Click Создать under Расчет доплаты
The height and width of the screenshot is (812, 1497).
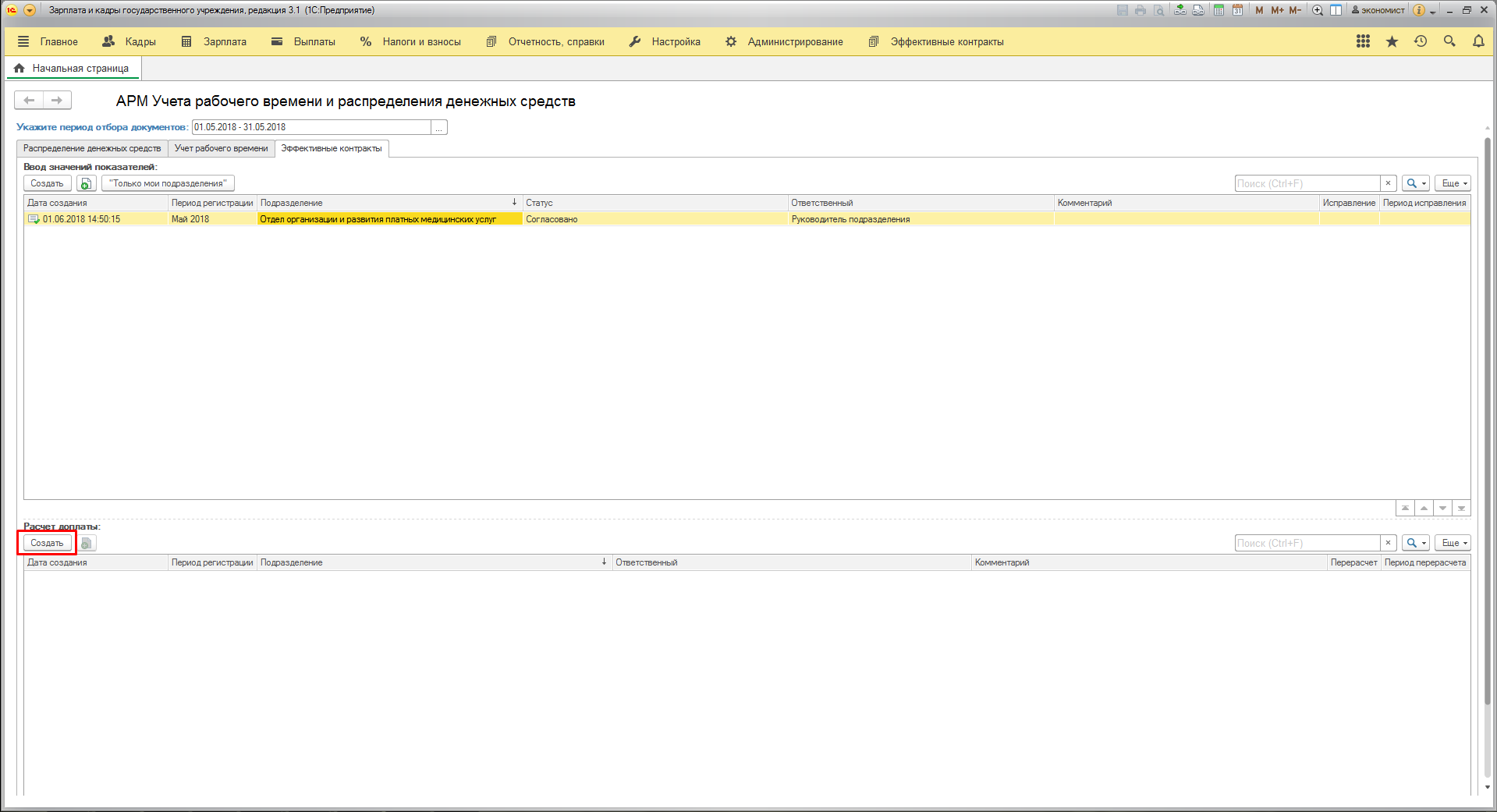coord(47,543)
